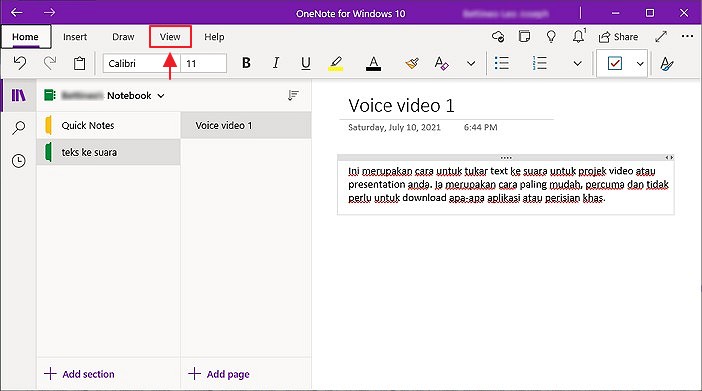The image size is (702, 391).
Task: Go forward with the right arrow
Action: tap(49, 13)
